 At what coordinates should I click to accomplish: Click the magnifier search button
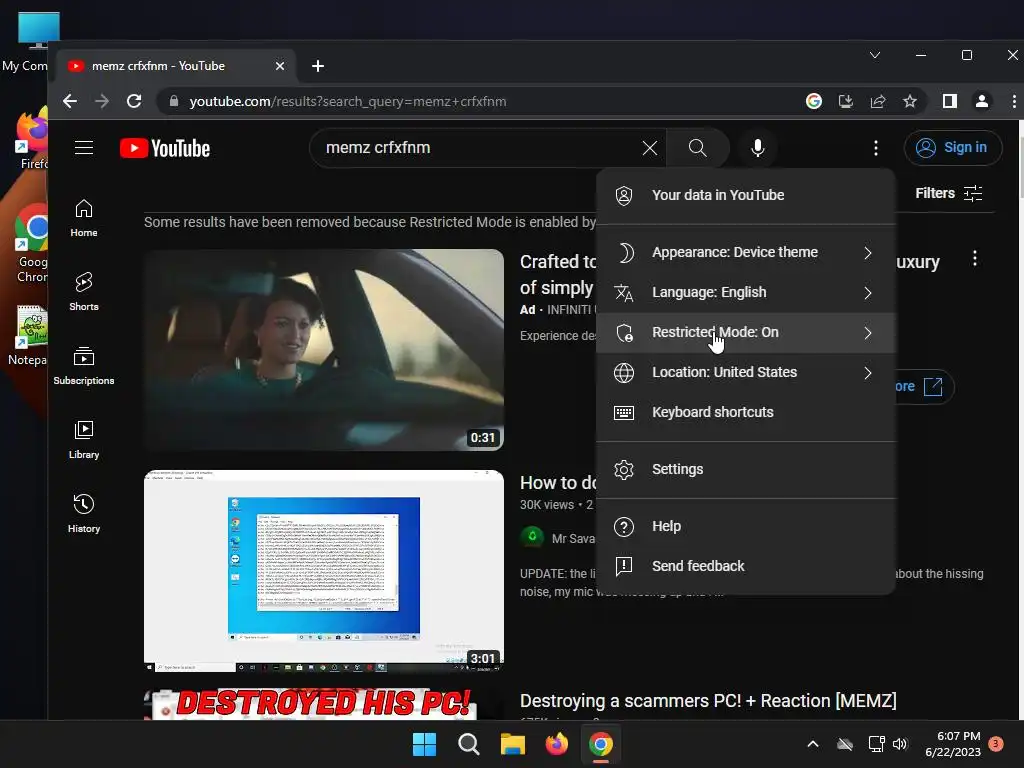(x=697, y=148)
